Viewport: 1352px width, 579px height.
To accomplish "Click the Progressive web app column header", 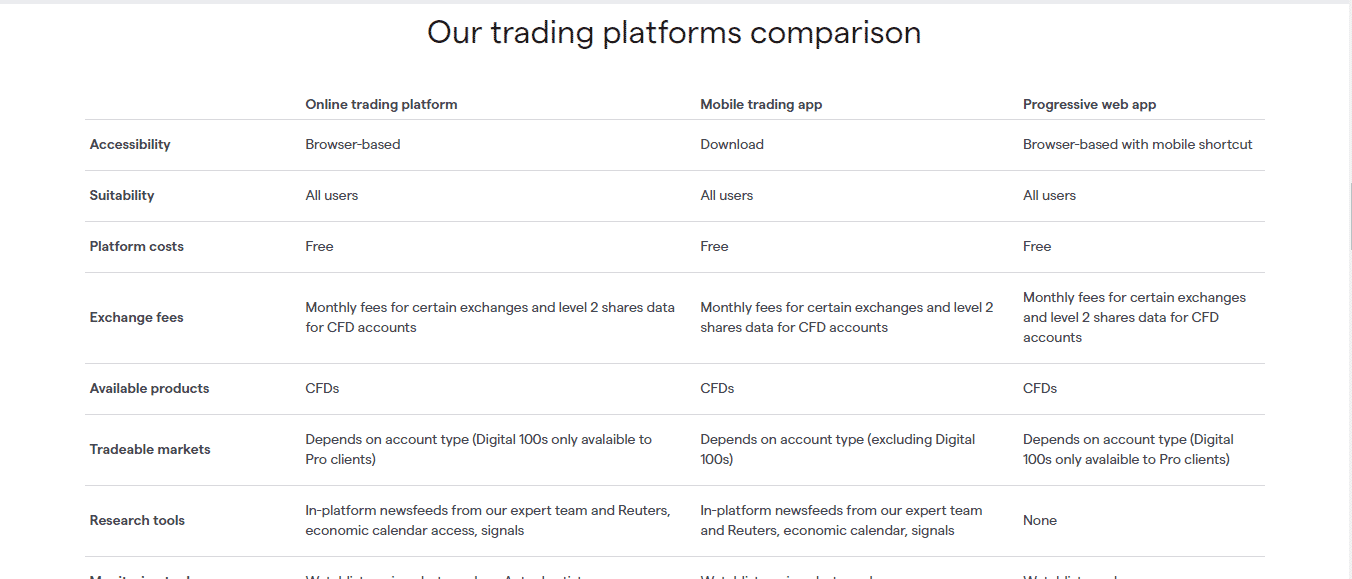I will pos(1089,104).
